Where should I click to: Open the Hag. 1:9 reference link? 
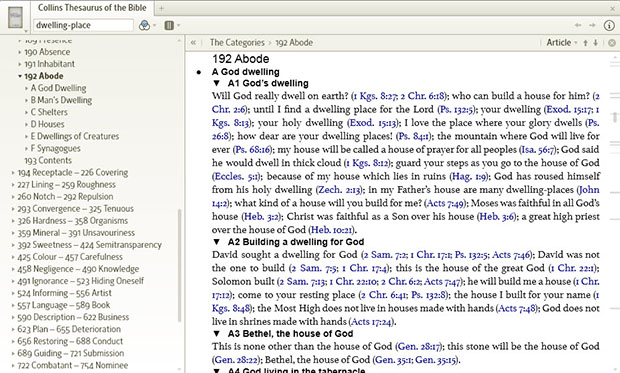[x=469, y=176]
